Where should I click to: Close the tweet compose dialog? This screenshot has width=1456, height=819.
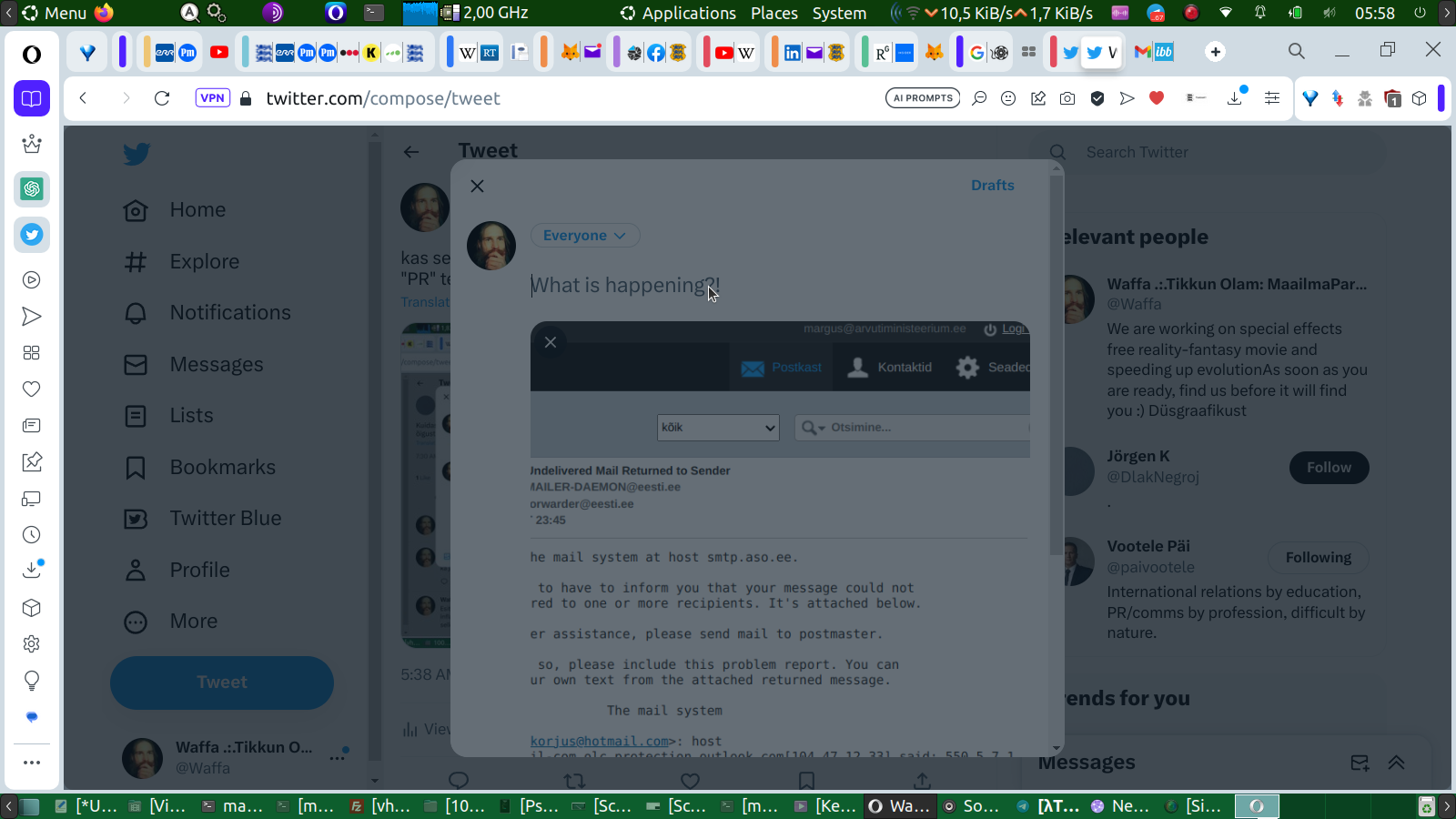(477, 186)
